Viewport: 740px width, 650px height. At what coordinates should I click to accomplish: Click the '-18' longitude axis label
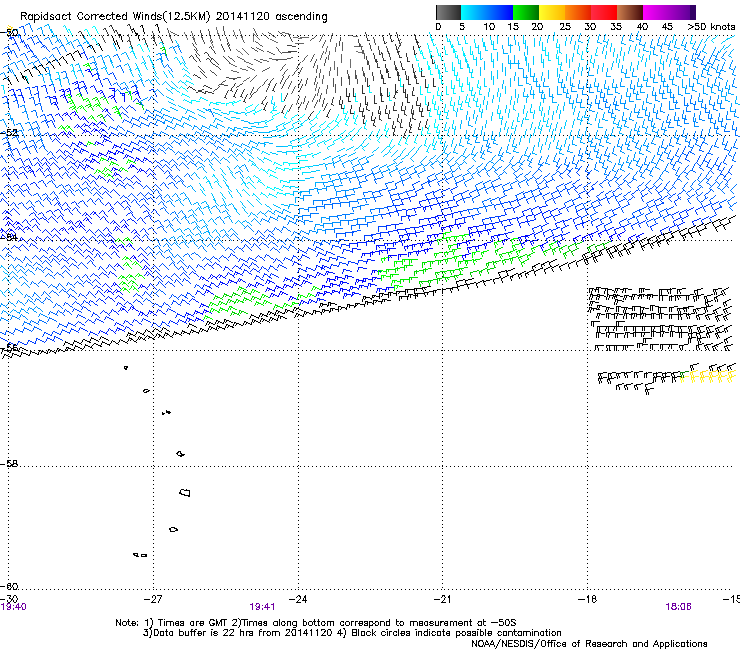pyautogui.click(x=587, y=599)
